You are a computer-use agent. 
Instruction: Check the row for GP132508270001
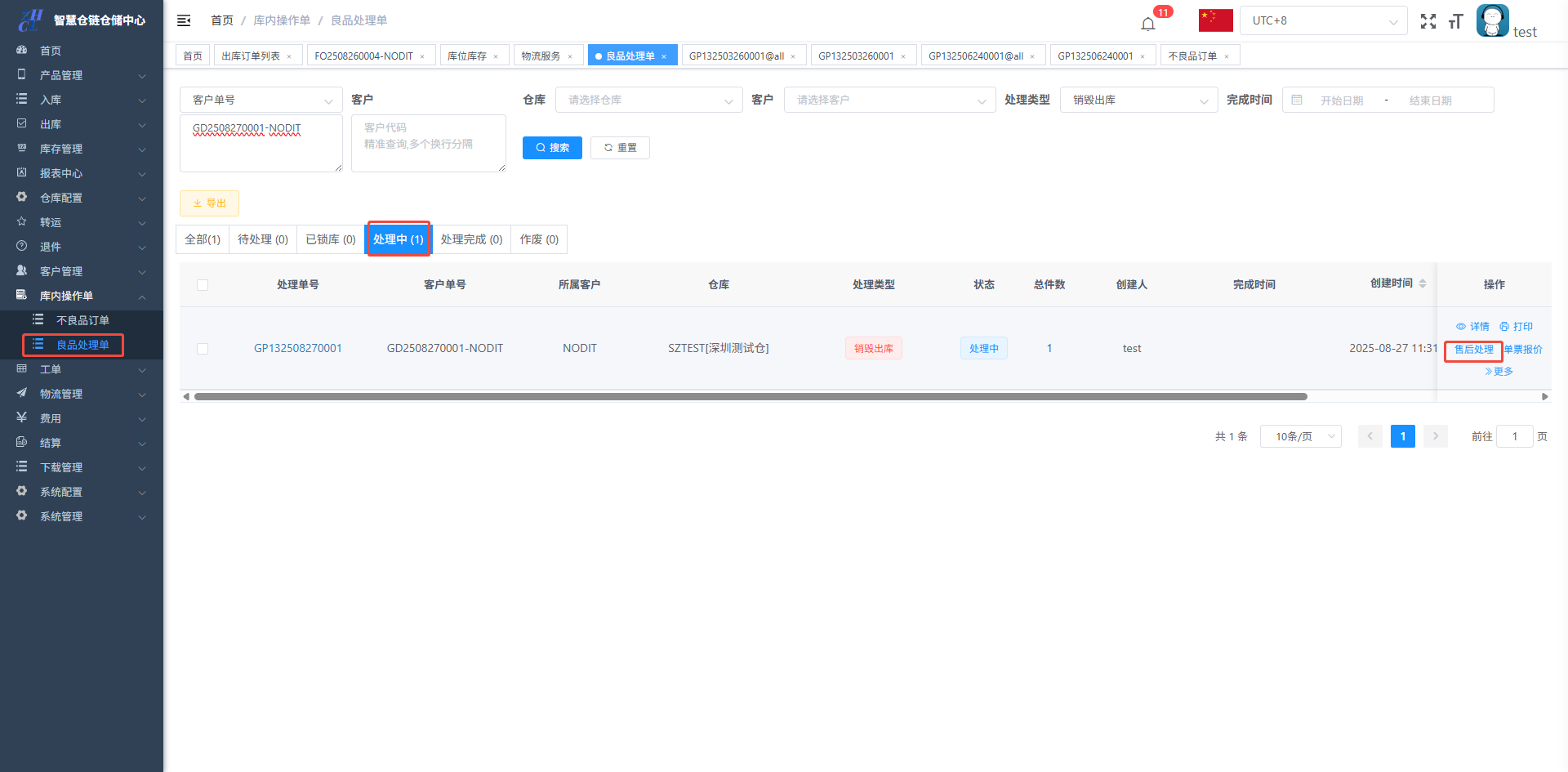[203, 349]
